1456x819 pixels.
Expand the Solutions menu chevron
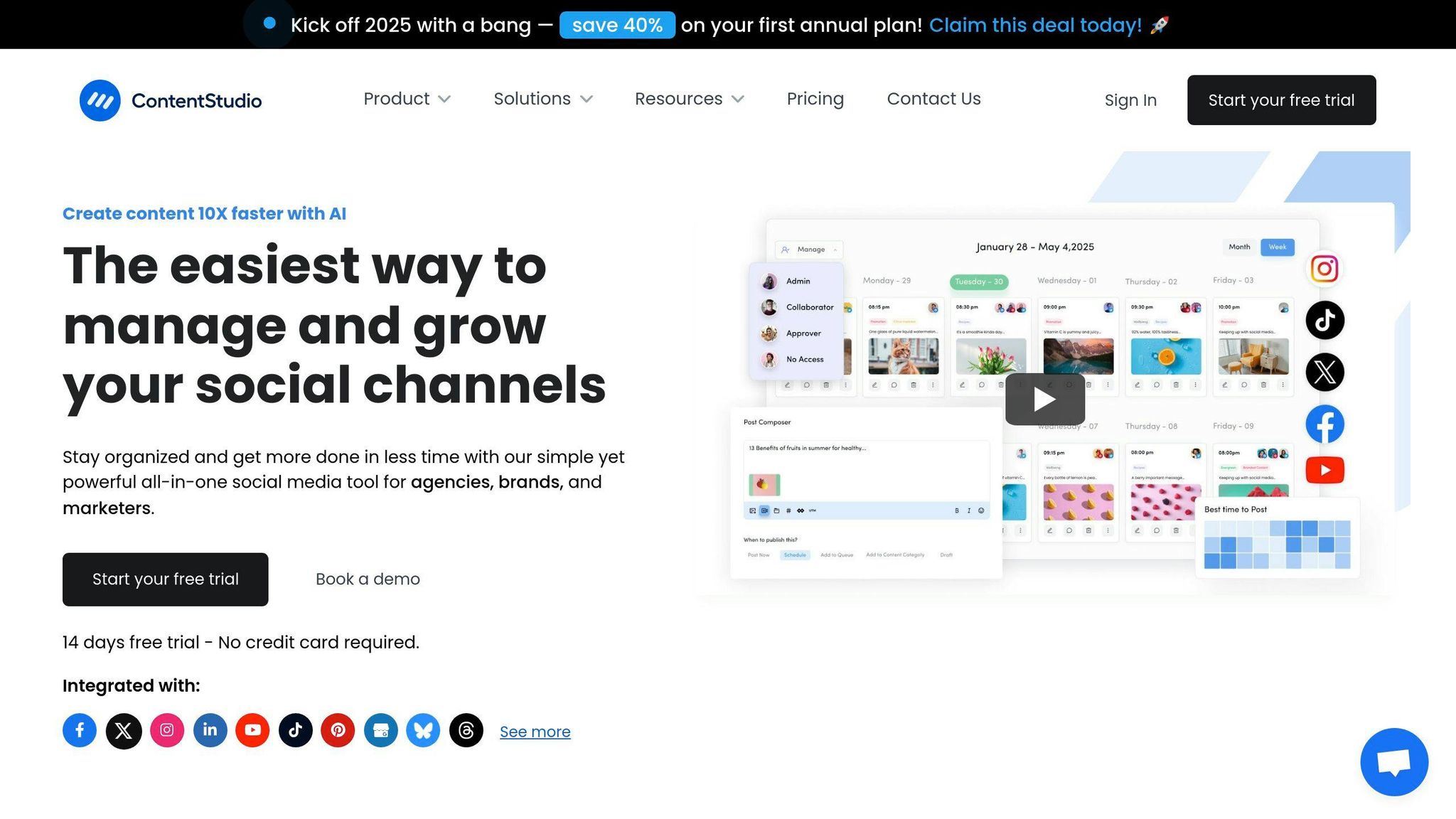(x=587, y=100)
